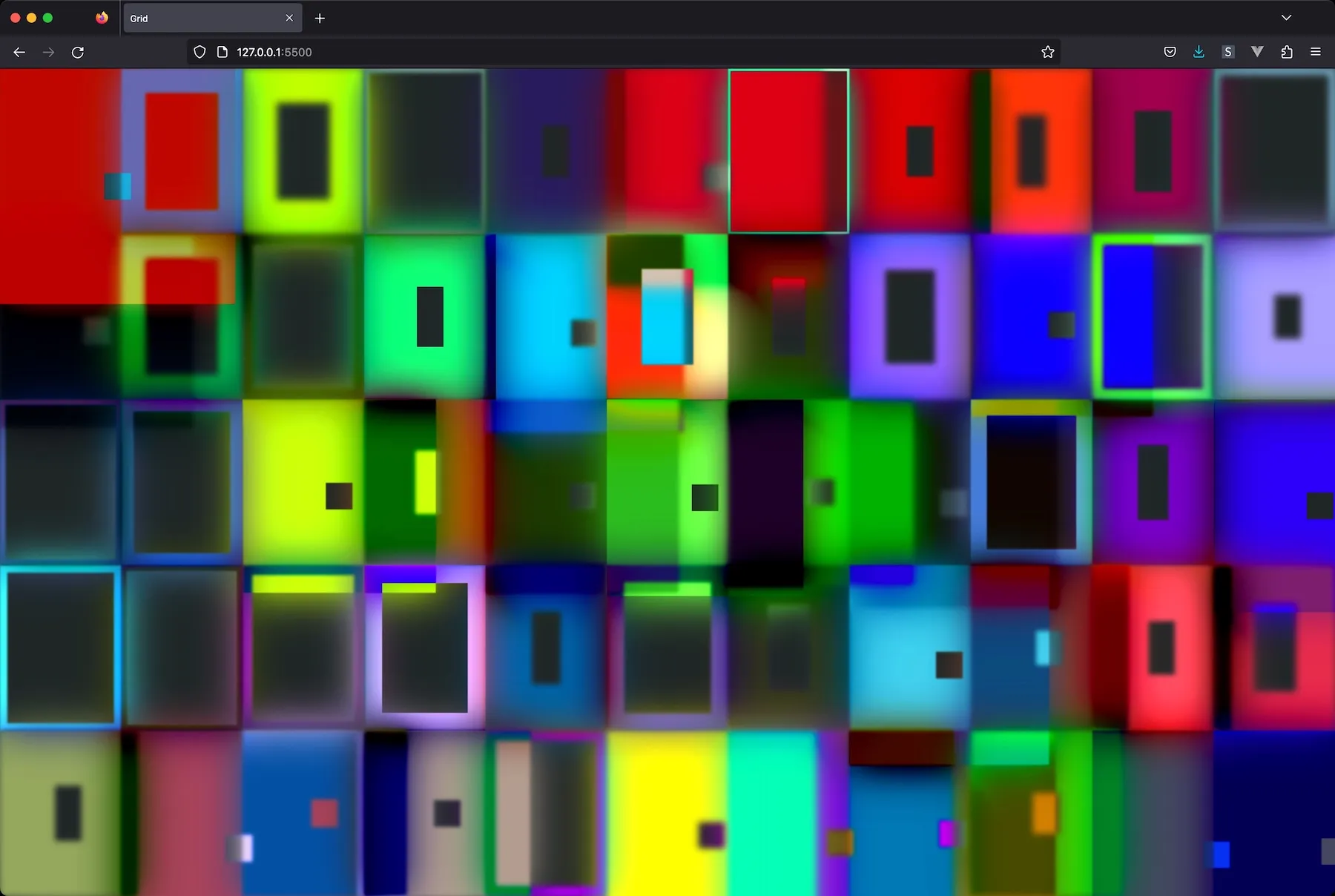Save the page to Pocket
Image resolution: width=1335 pixels, height=896 pixels.
(x=1170, y=52)
